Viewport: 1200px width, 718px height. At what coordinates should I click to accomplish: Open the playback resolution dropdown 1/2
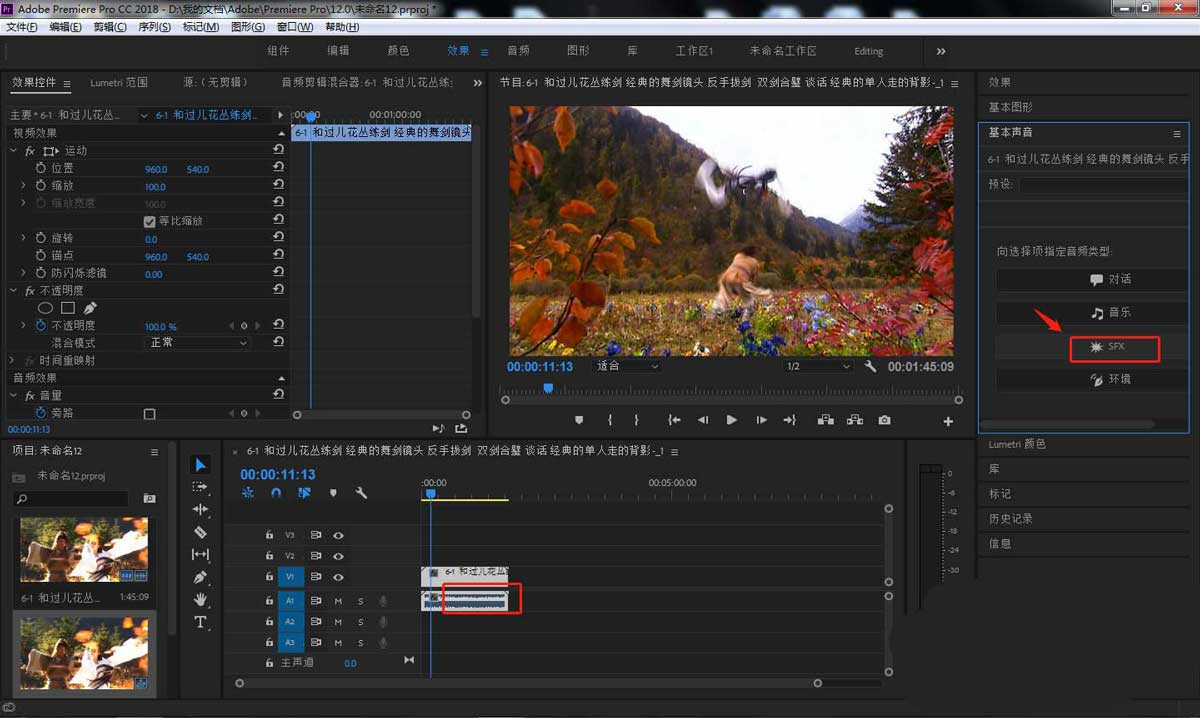[x=818, y=367]
